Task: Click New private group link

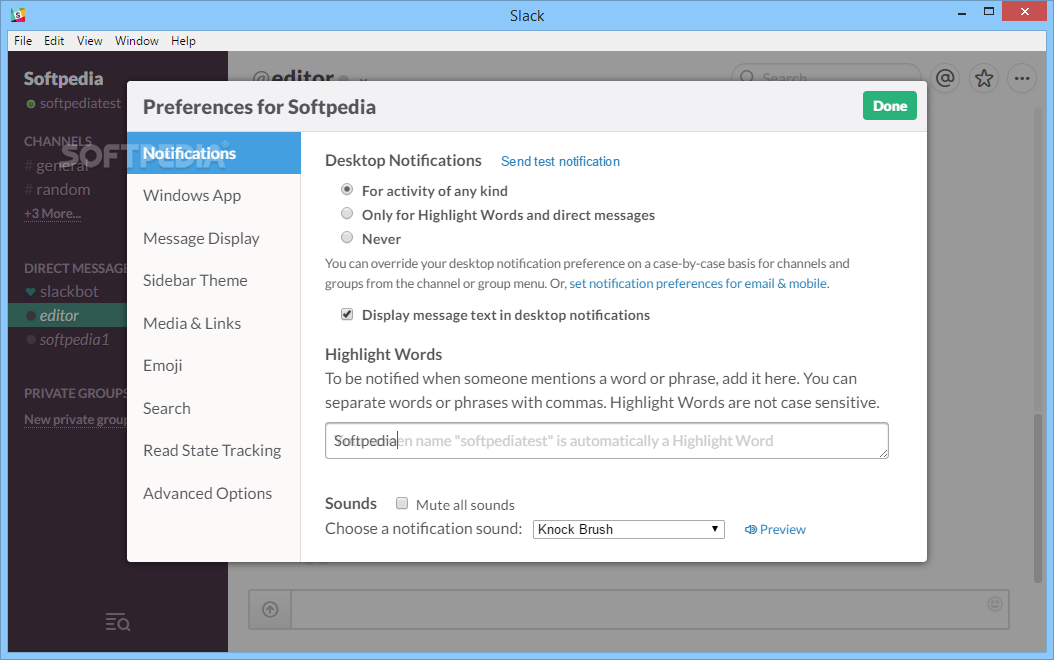Action: coord(75,419)
